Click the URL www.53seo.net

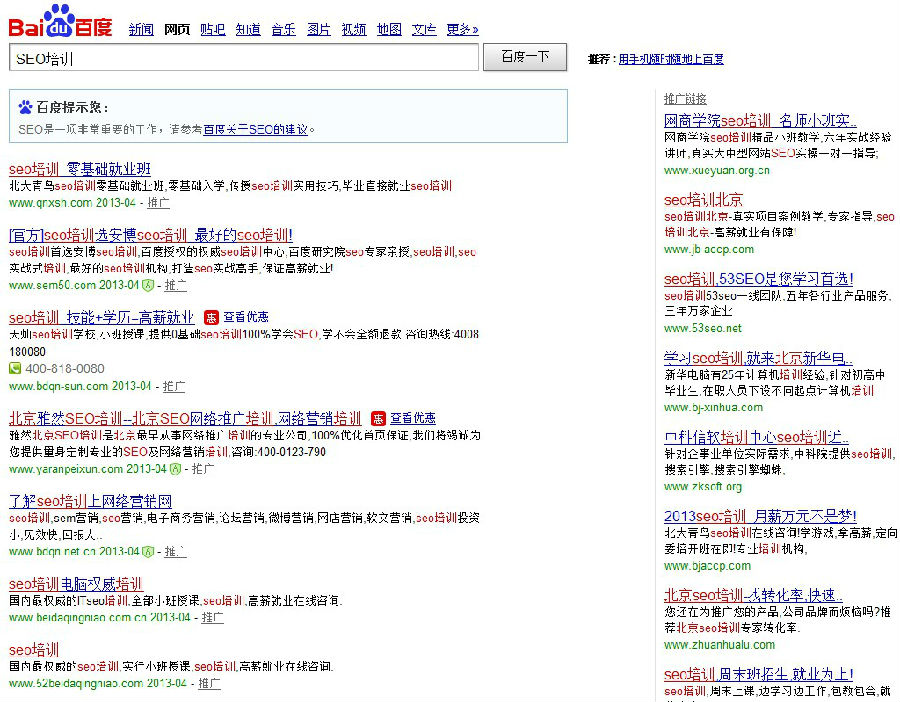tap(703, 328)
